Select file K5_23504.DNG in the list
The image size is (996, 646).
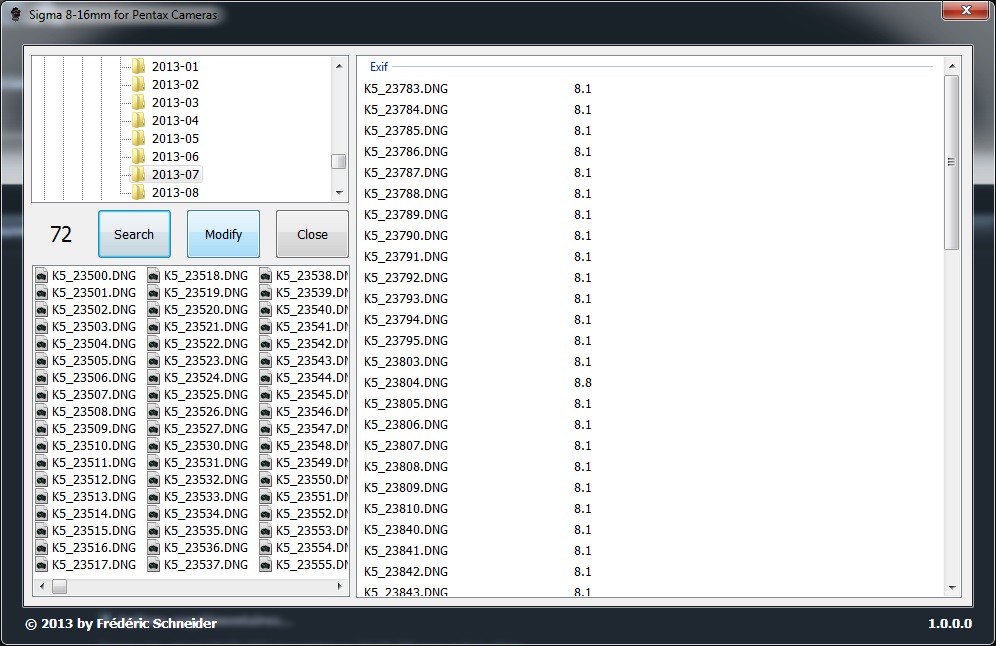(x=94, y=344)
